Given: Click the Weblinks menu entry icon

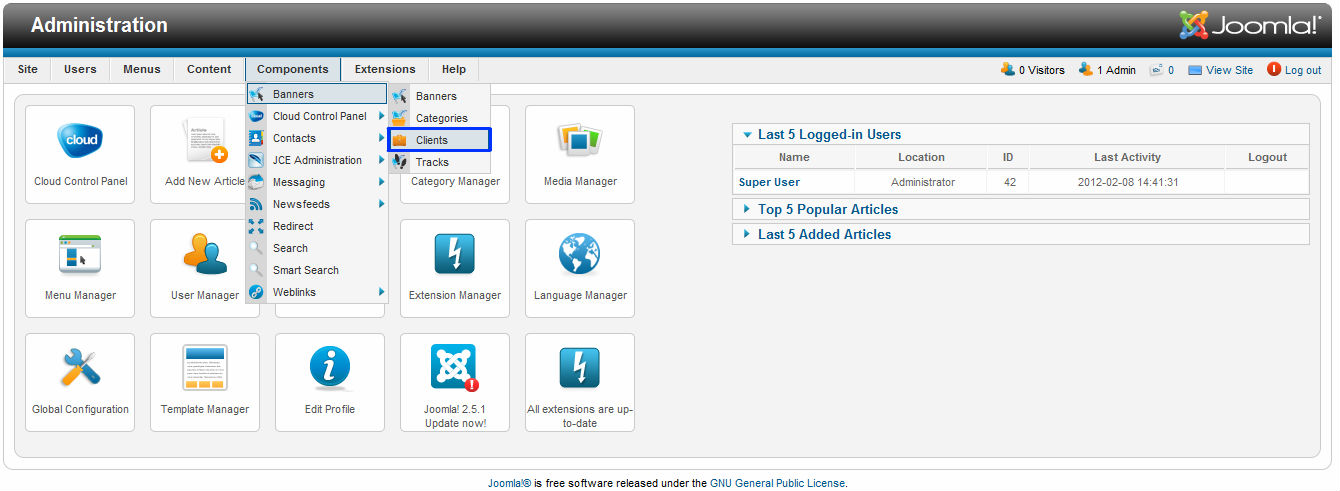Looking at the screenshot, I should (x=256, y=292).
